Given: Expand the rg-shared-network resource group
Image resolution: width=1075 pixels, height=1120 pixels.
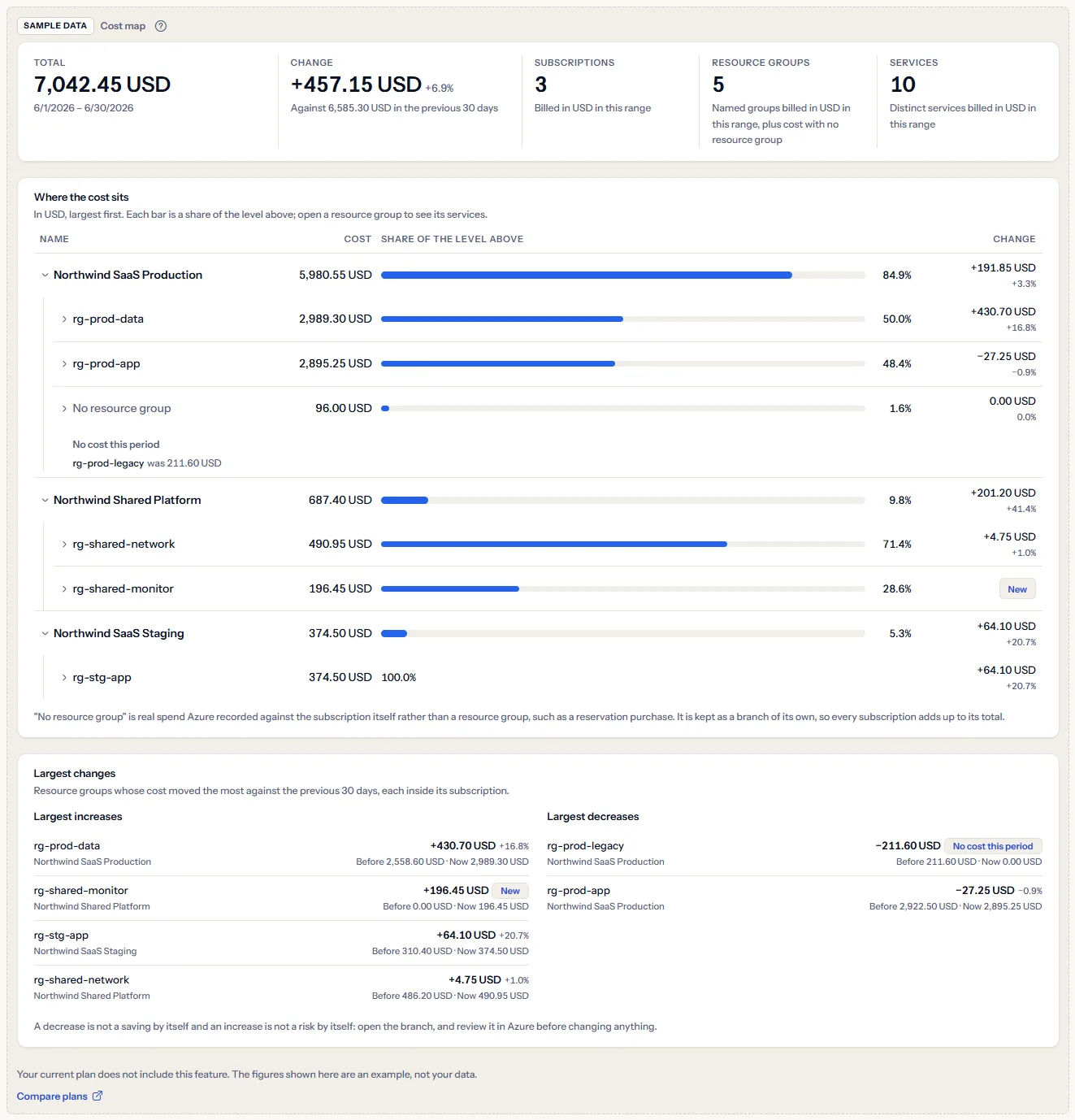Looking at the screenshot, I should 64,545.
